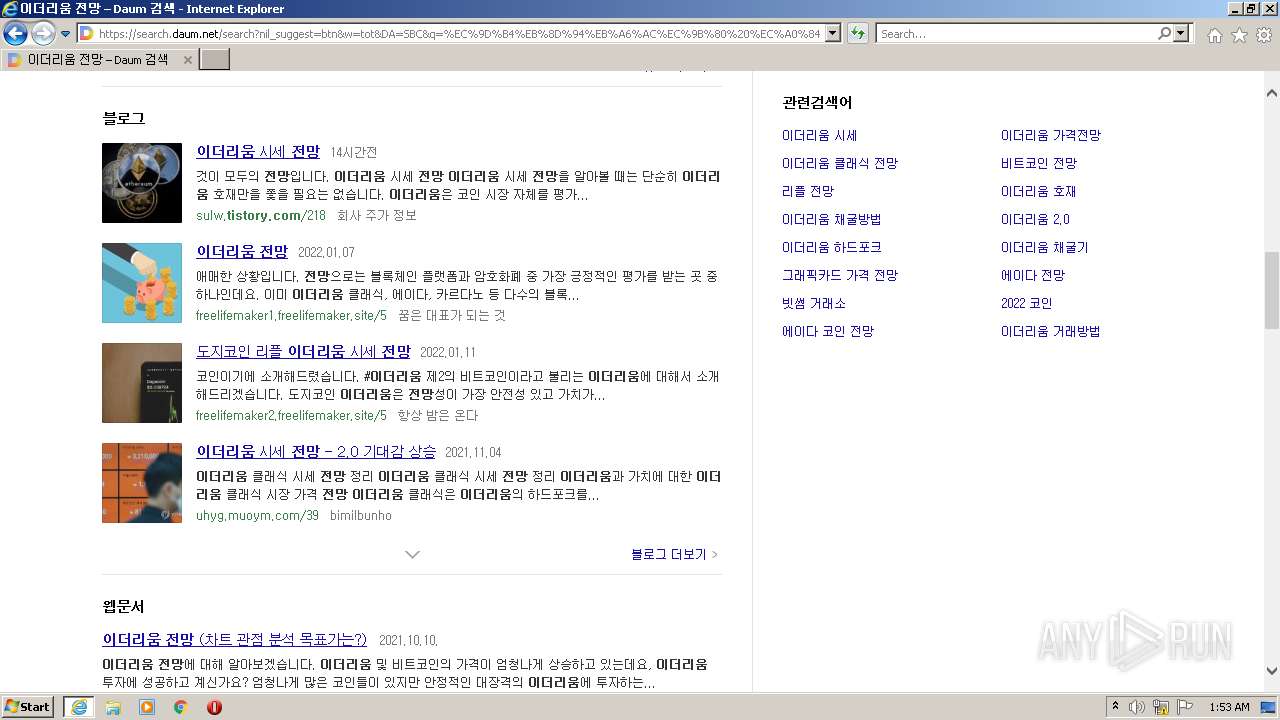Image resolution: width=1280 pixels, height=720 pixels.
Task: Open the Windows Start button
Action: point(28,706)
